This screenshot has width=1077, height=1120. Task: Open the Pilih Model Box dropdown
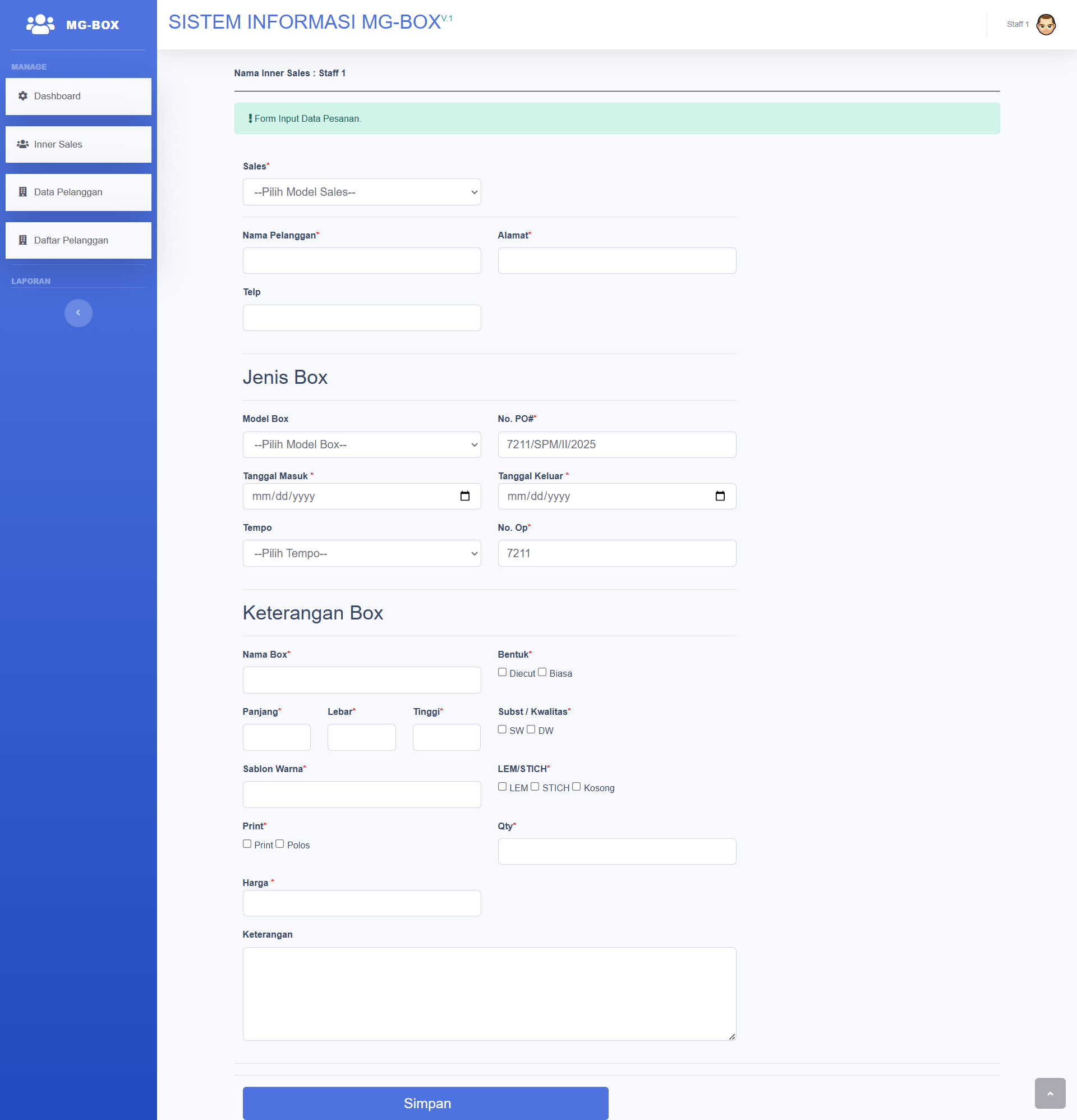pos(361,444)
